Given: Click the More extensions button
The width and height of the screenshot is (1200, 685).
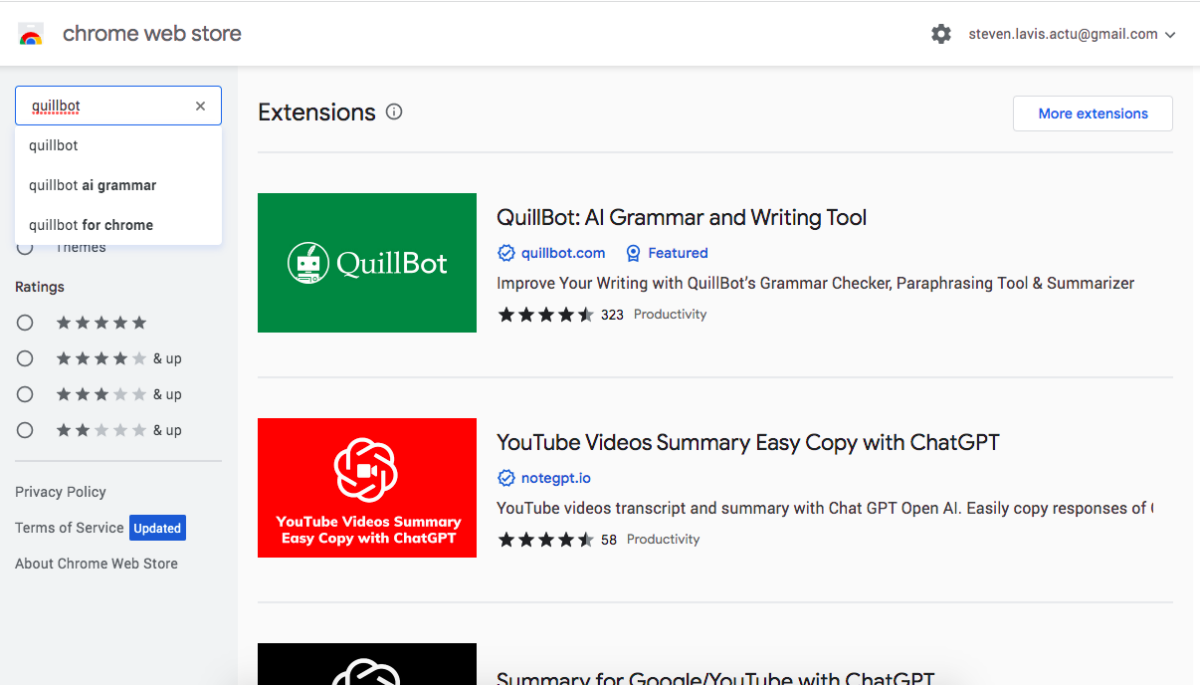Looking at the screenshot, I should tap(1093, 114).
